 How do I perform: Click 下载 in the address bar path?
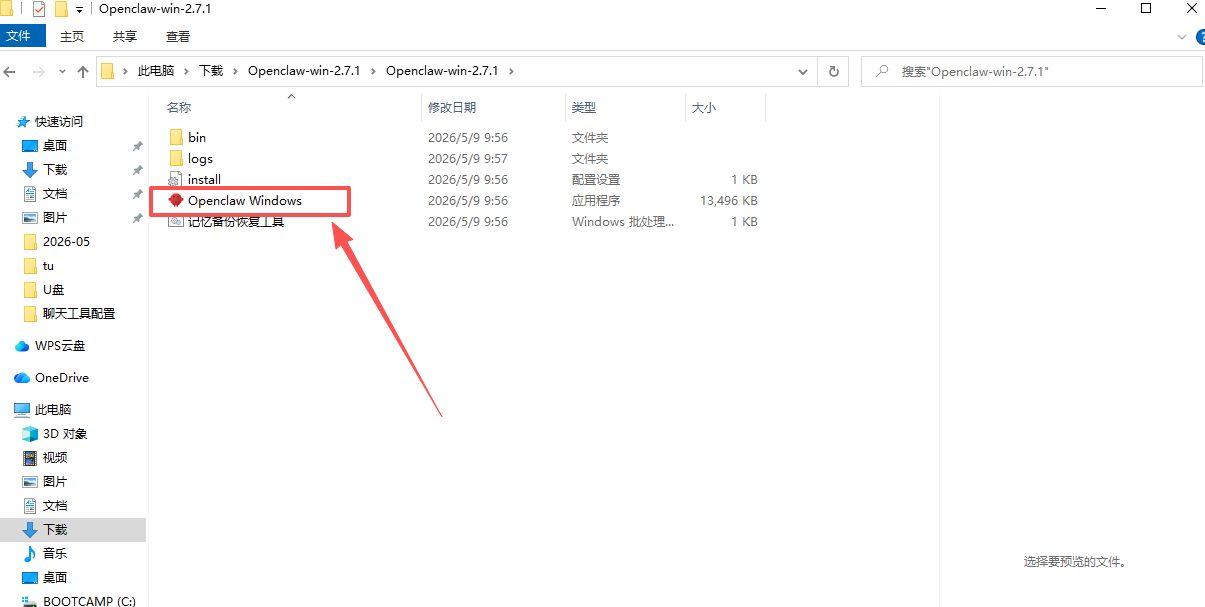[211, 71]
